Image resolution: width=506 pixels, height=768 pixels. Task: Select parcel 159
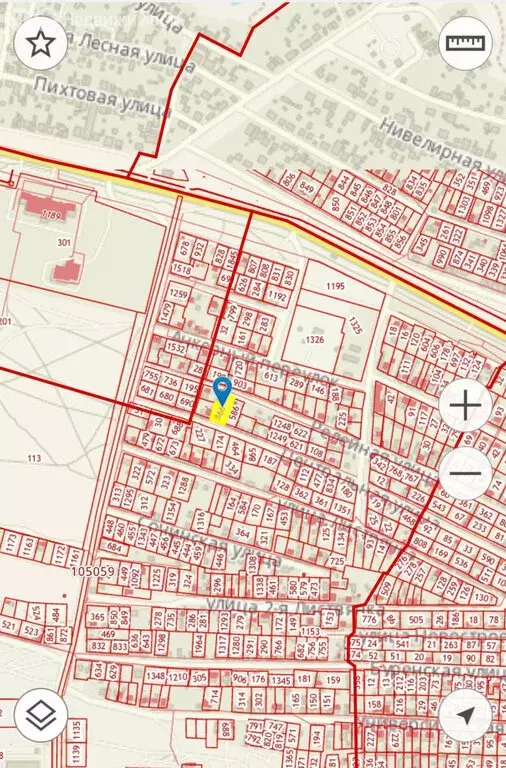coord(333,680)
